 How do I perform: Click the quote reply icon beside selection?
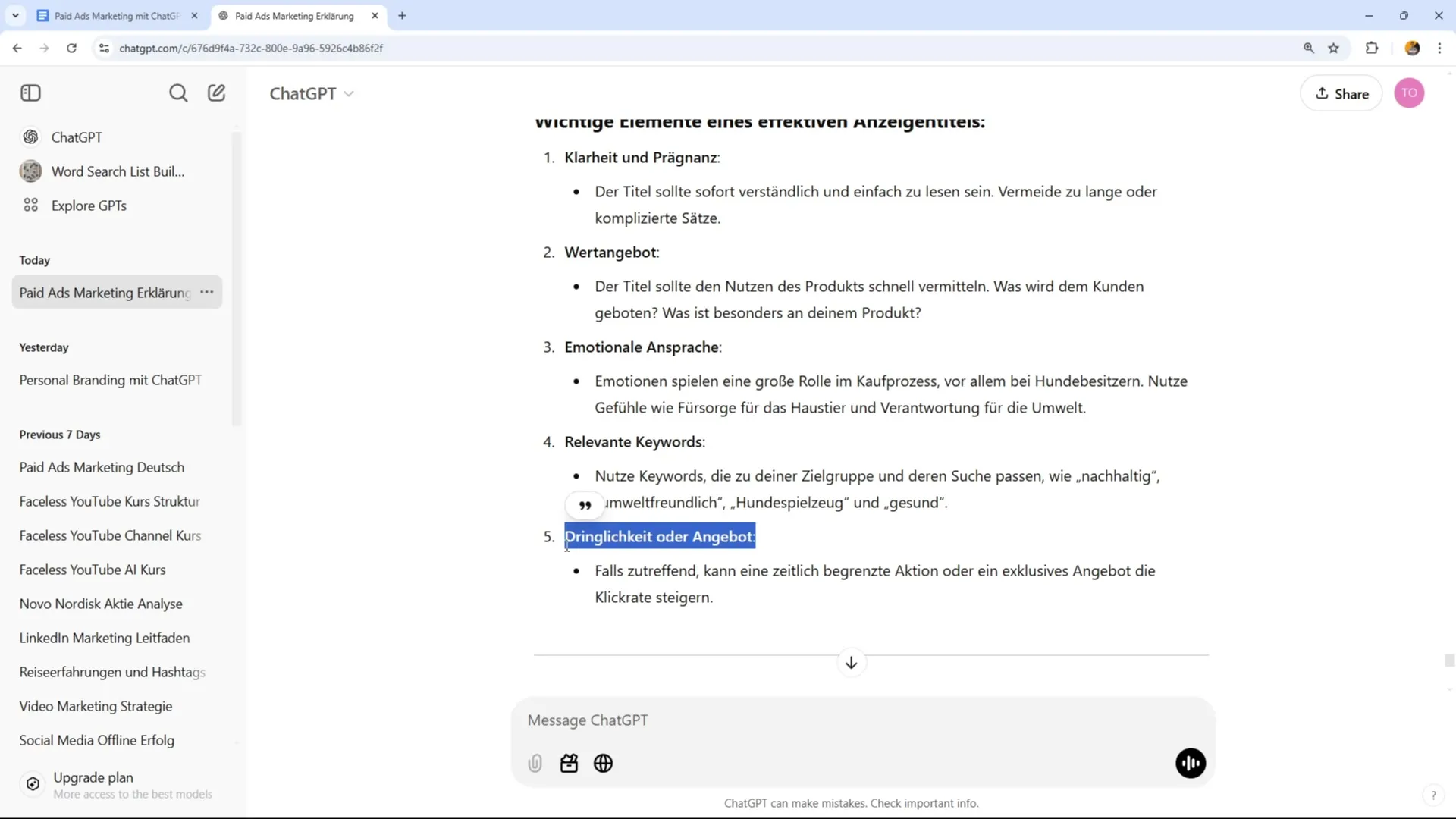click(x=585, y=505)
